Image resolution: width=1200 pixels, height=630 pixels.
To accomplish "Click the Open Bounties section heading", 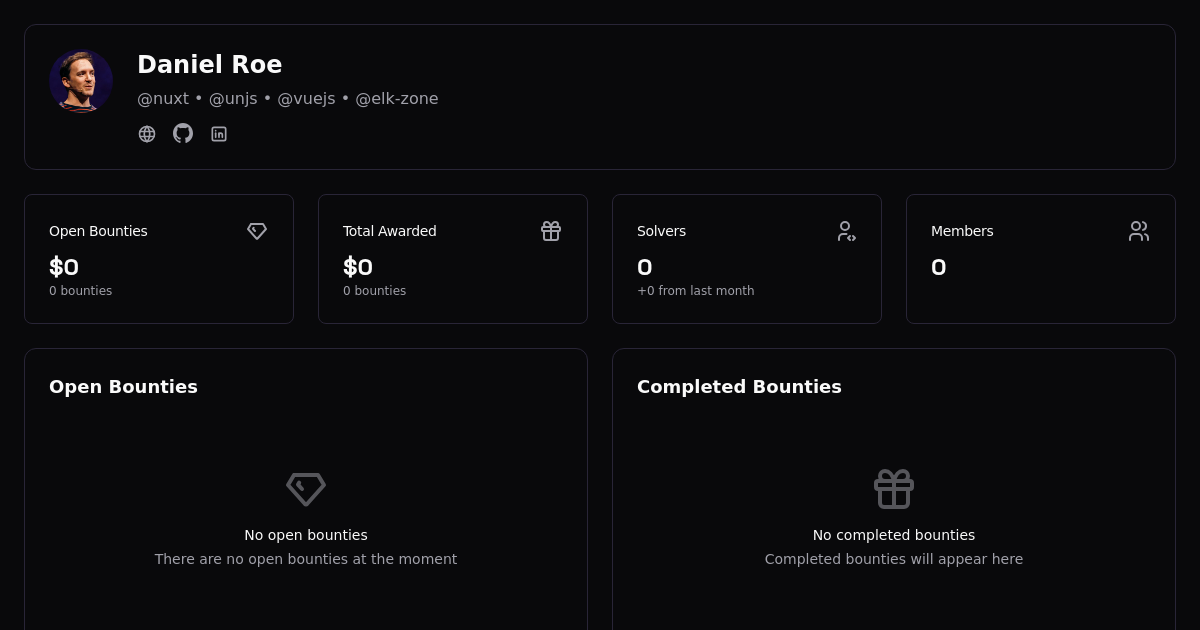I will [123, 387].
